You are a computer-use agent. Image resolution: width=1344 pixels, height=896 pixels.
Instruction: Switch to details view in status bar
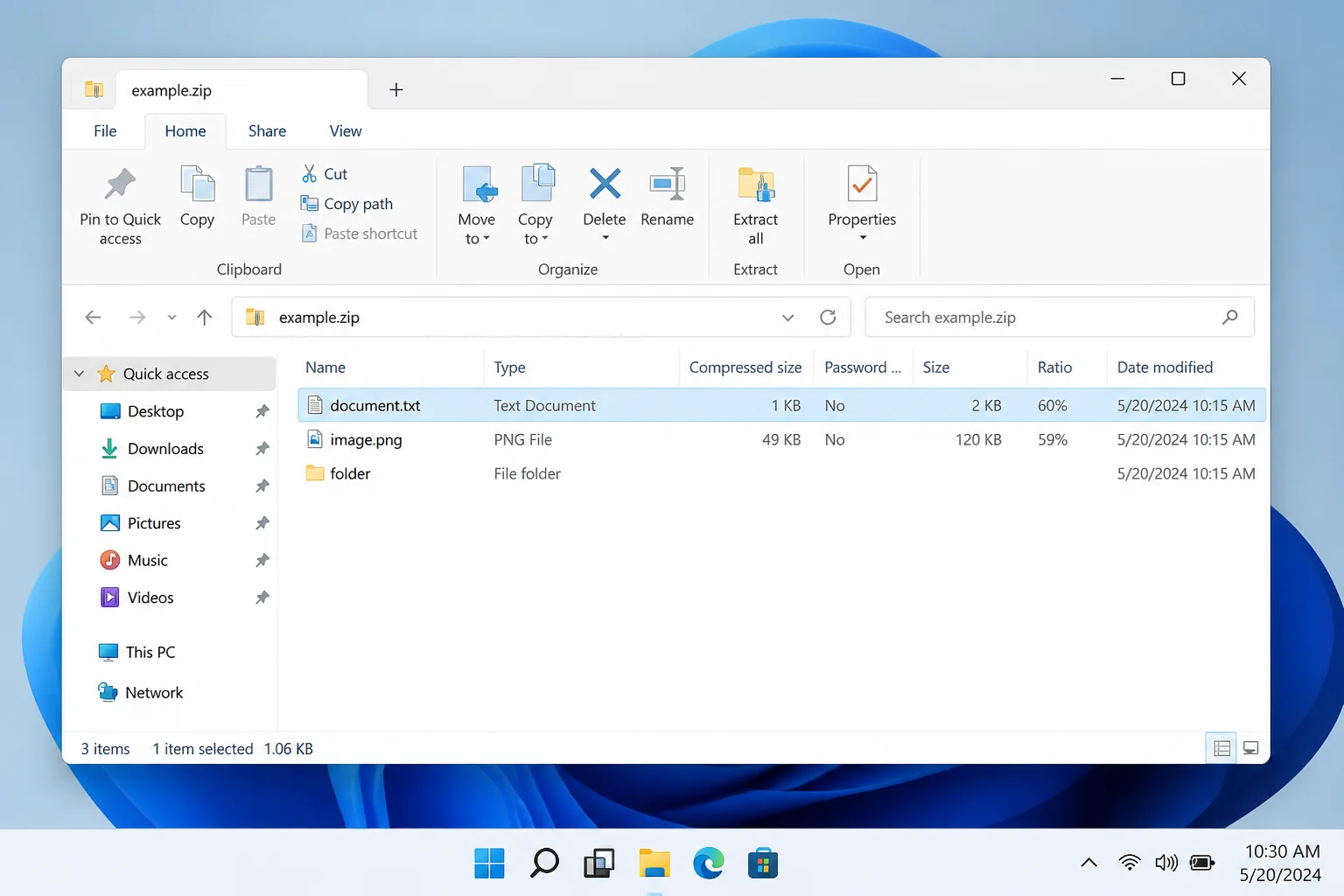(1221, 749)
